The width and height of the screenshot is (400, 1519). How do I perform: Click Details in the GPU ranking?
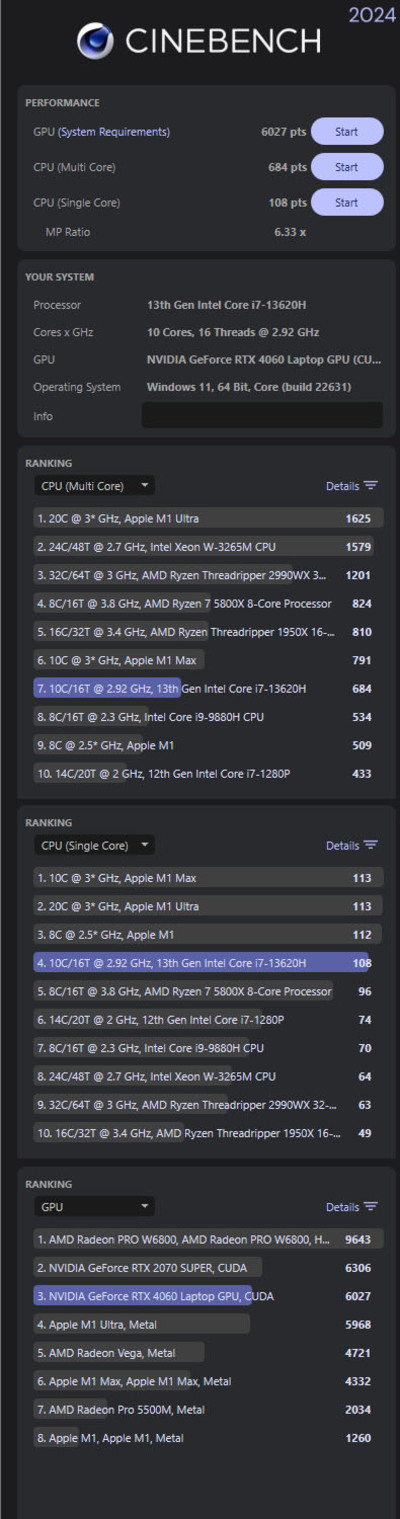pyautogui.click(x=342, y=1207)
